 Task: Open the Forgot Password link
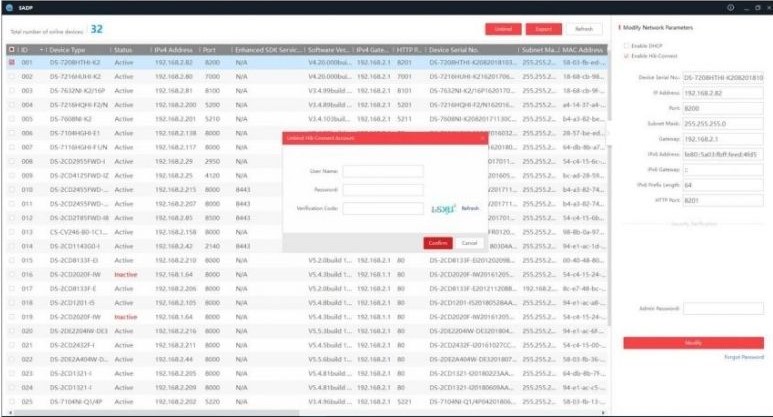coord(744,357)
